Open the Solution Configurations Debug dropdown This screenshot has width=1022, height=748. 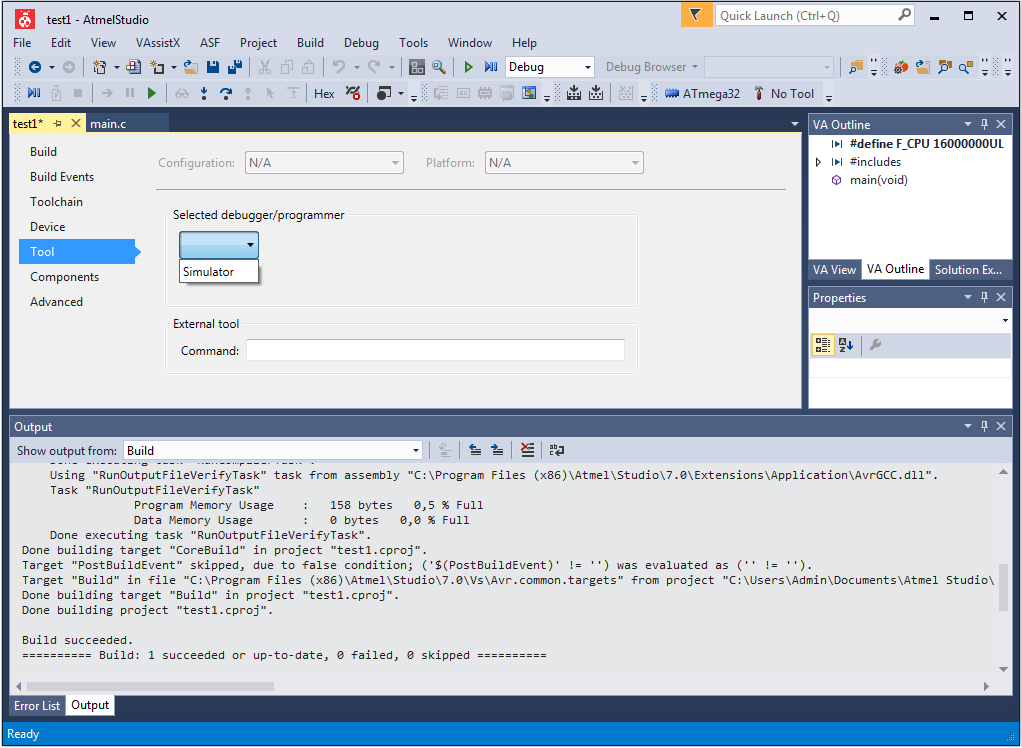(x=549, y=66)
